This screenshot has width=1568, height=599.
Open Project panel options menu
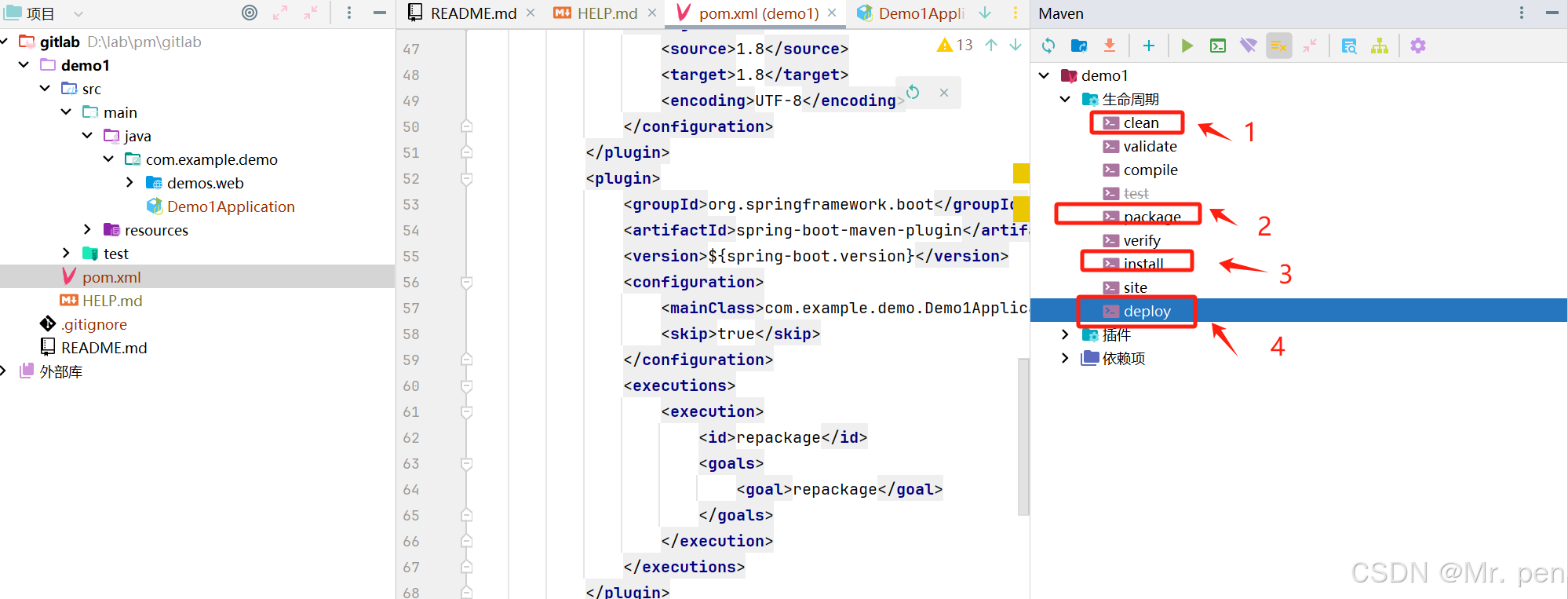click(349, 13)
